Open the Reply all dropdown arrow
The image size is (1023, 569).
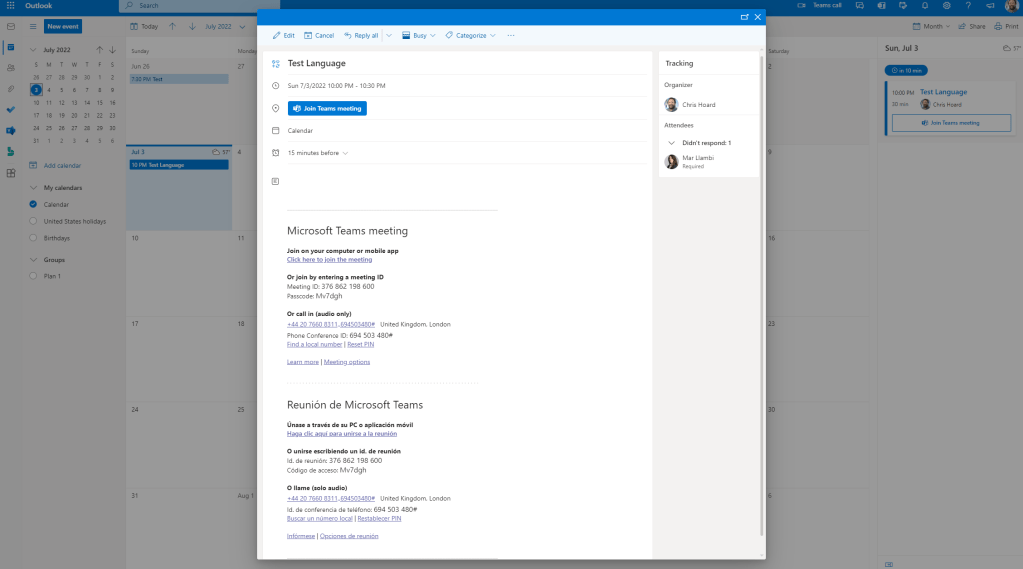coord(388,35)
